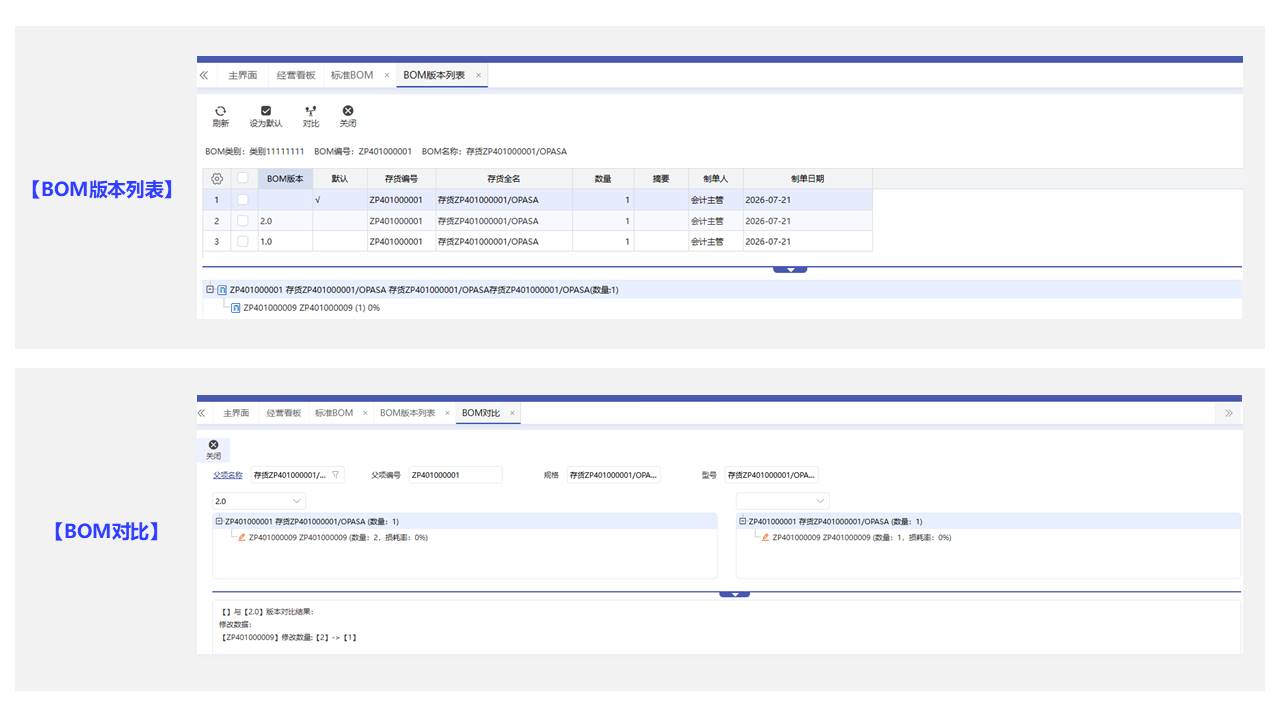
Task: Switch to the 标准BOM tab in the BOM对比 window
Action: (334, 413)
